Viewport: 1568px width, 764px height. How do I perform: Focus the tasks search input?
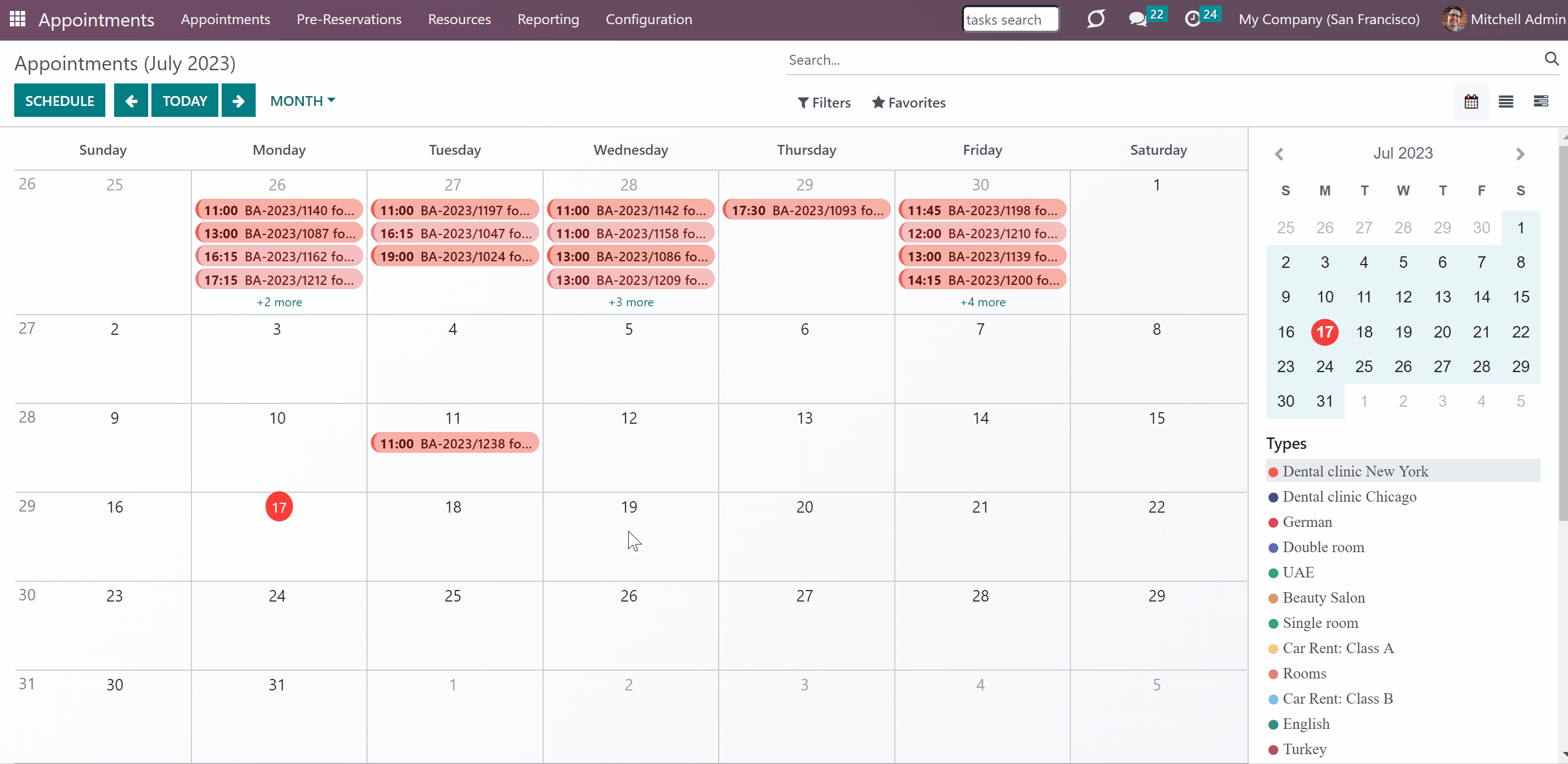[1011, 19]
